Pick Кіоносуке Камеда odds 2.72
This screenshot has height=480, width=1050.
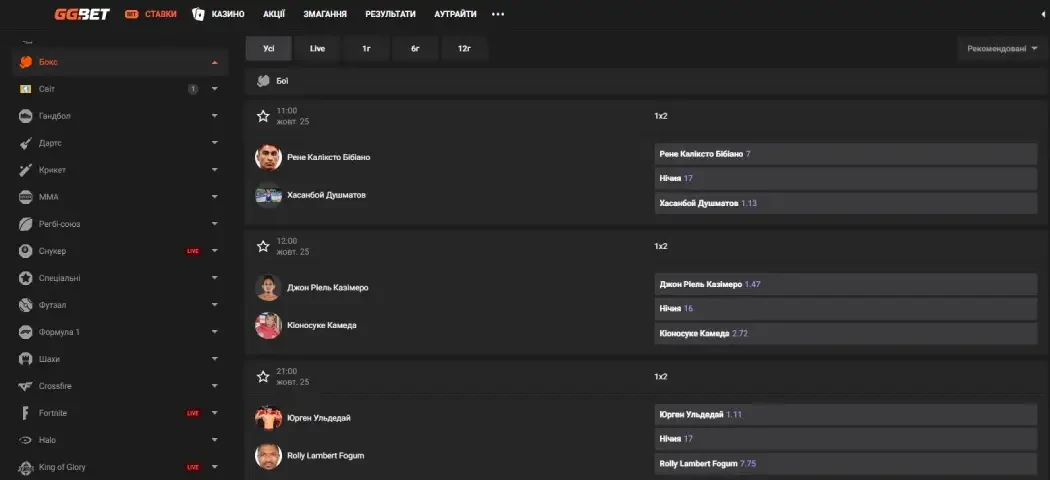click(845, 333)
